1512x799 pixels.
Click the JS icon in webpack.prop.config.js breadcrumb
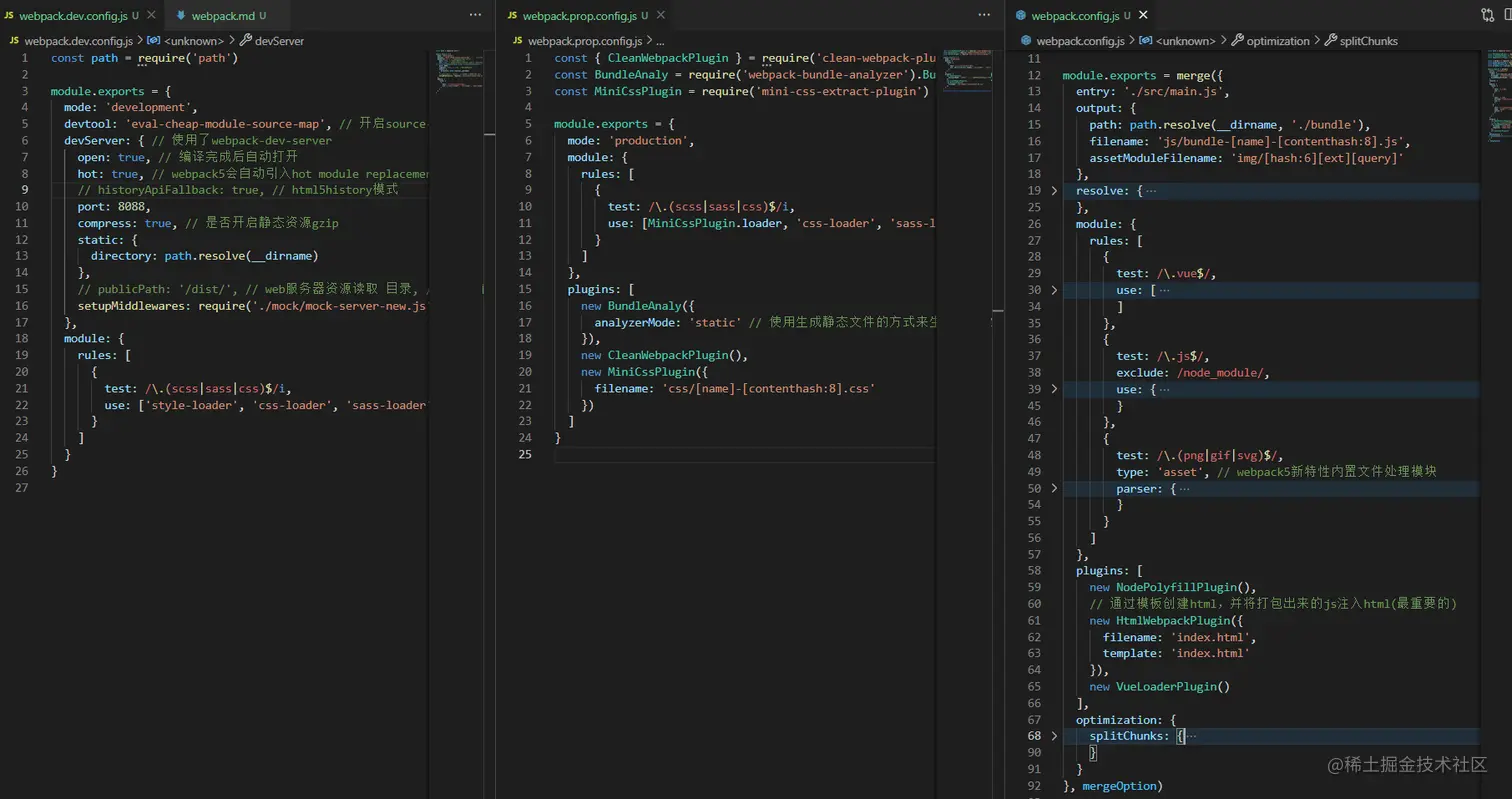pos(518,41)
